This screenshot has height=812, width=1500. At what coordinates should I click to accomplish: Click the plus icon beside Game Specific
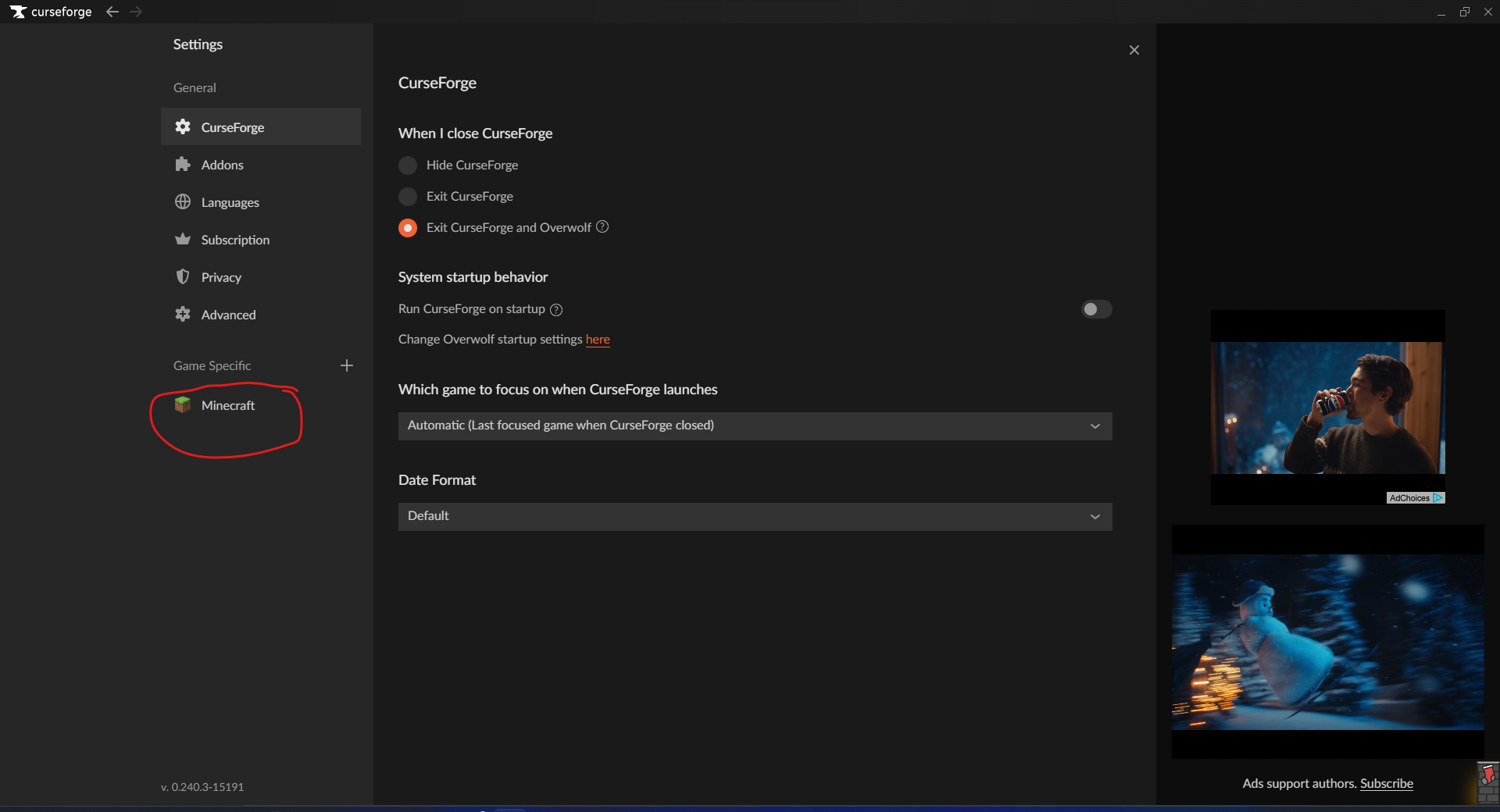point(347,365)
